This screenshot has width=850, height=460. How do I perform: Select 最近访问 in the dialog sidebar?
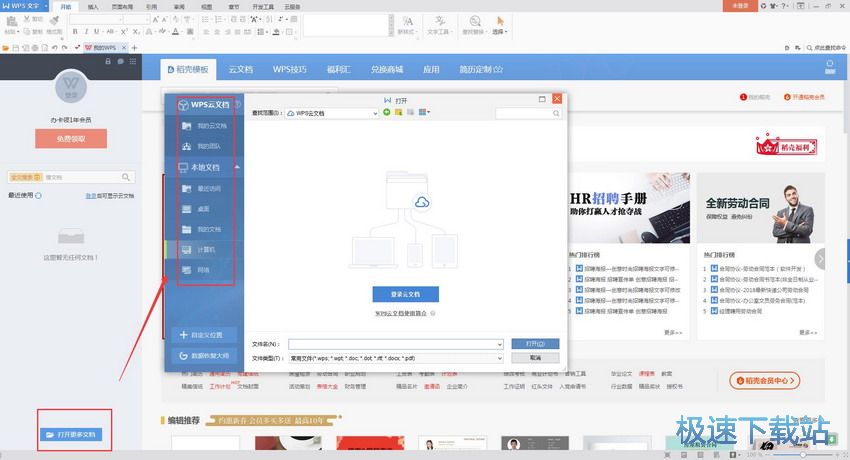tap(202, 189)
